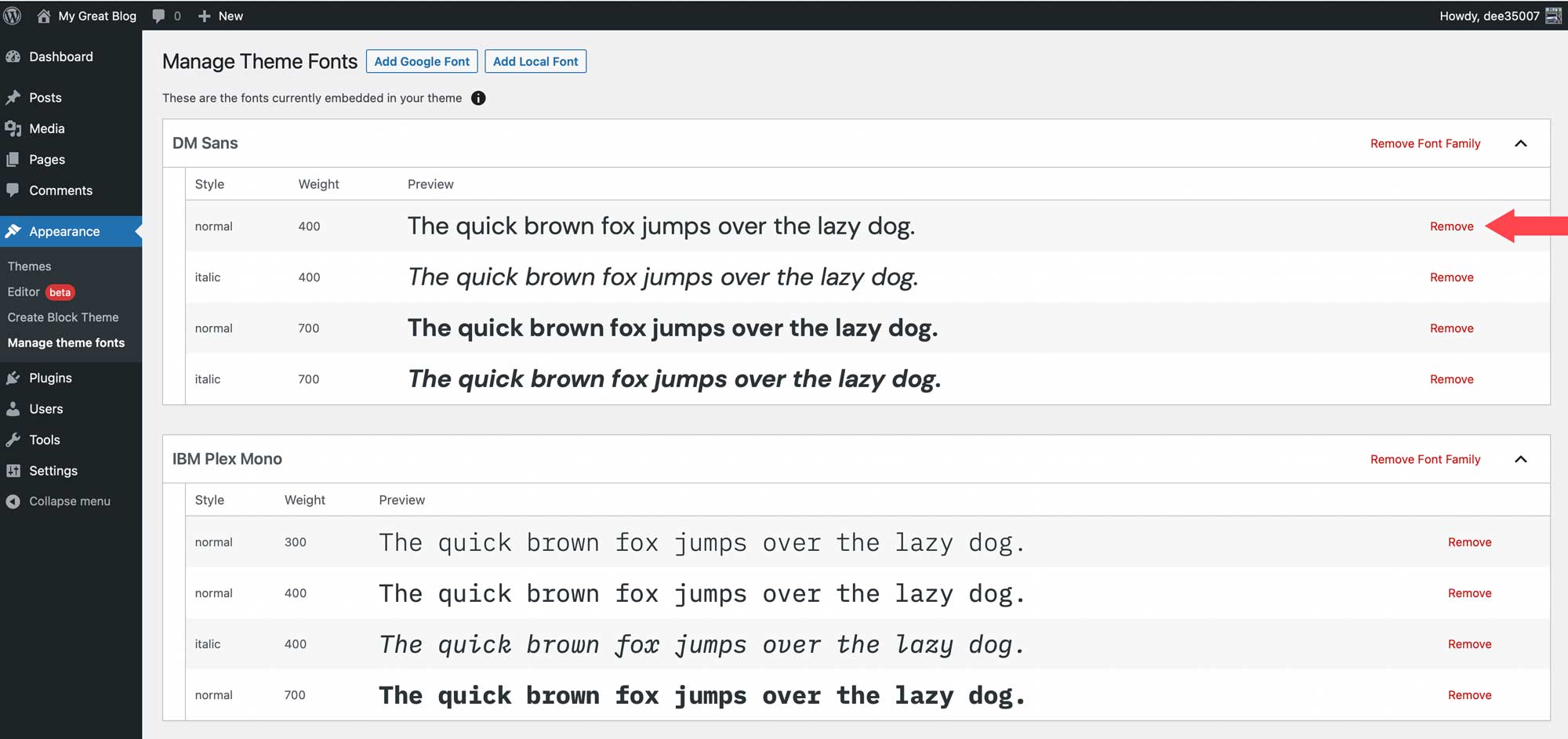Open Posts via the pushpin icon
Viewport: 1568px width, 739px height.
(x=13, y=97)
